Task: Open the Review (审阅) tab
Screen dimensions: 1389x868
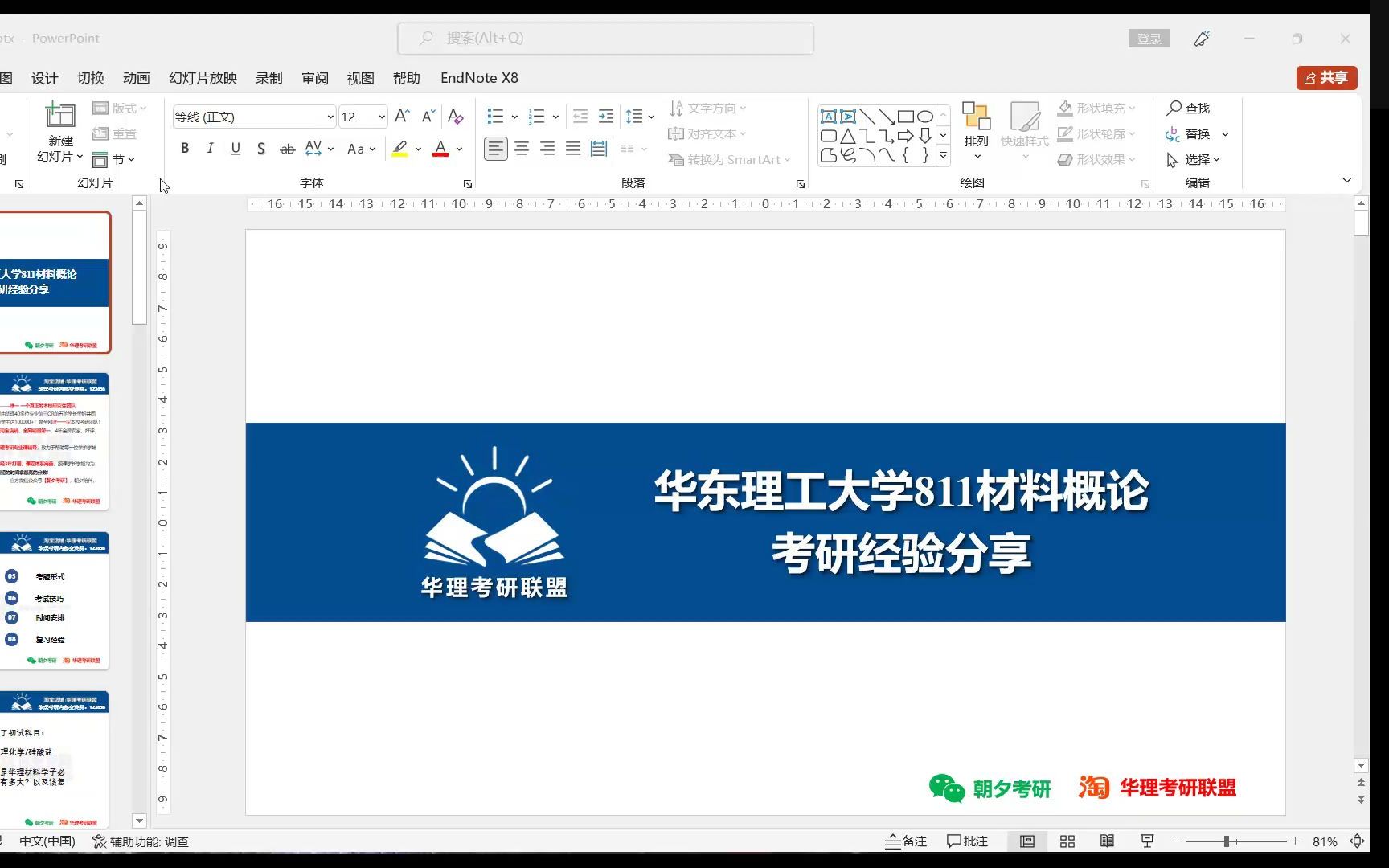Action: (315, 78)
